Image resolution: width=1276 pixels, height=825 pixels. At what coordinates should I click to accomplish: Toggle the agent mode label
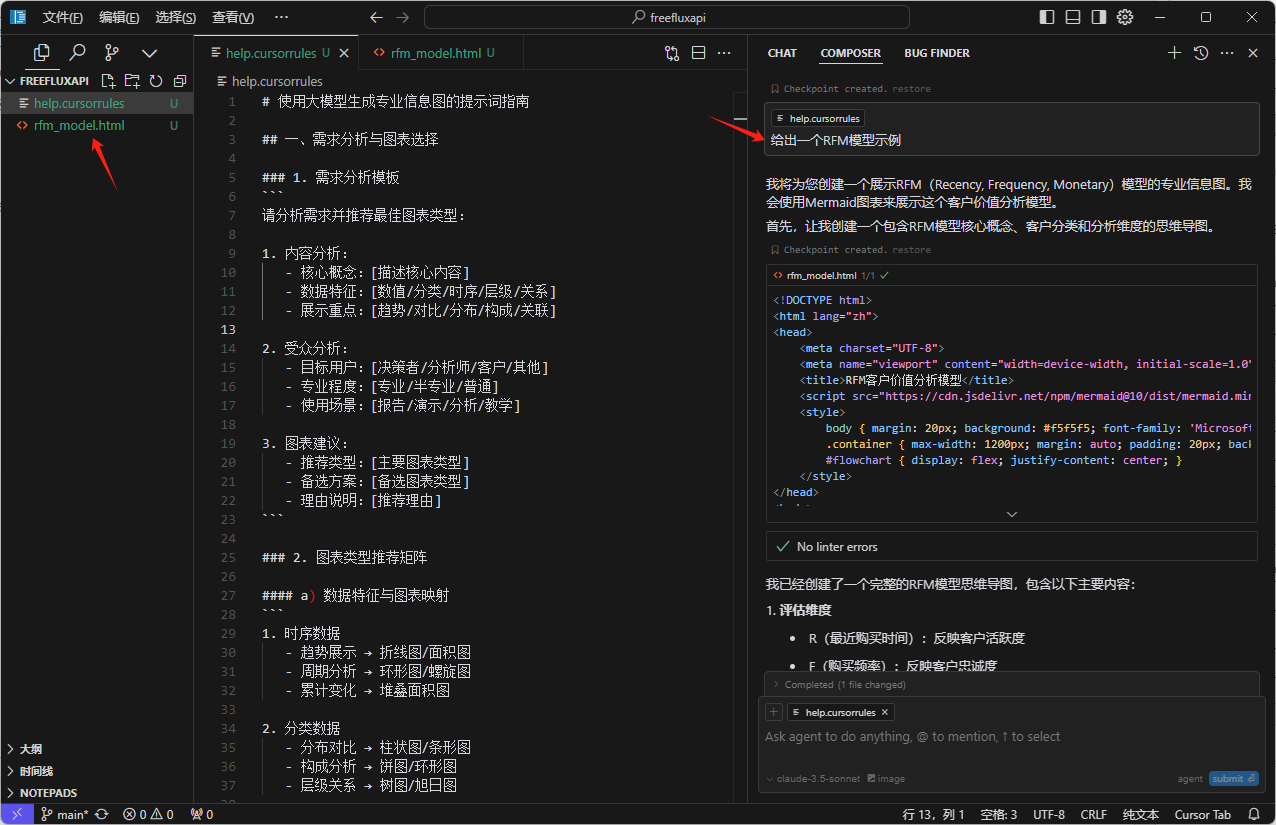(x=1190, y=779)
